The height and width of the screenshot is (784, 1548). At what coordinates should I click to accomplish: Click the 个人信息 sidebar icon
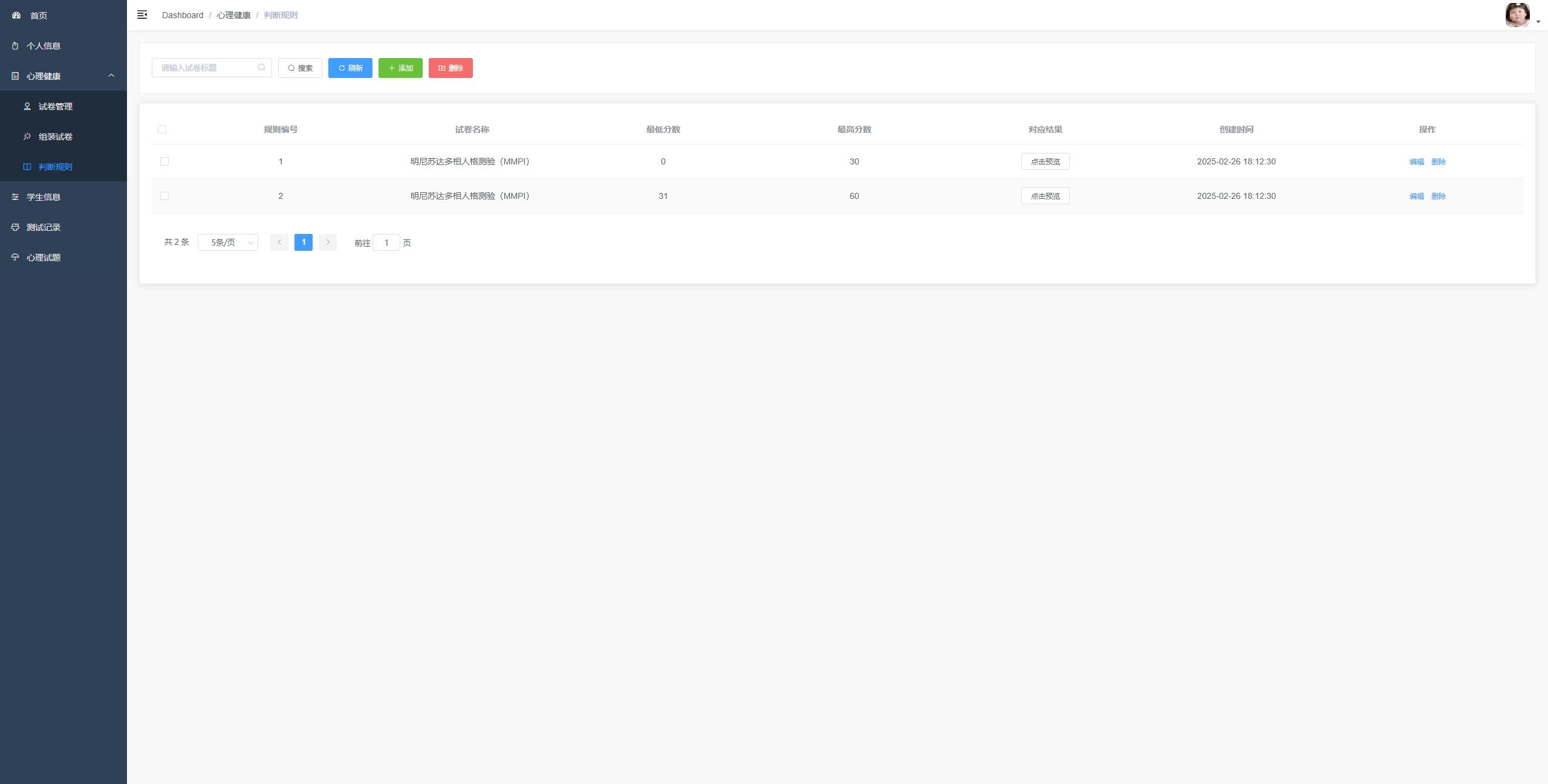pyautogui.click(x=15, y=45)
